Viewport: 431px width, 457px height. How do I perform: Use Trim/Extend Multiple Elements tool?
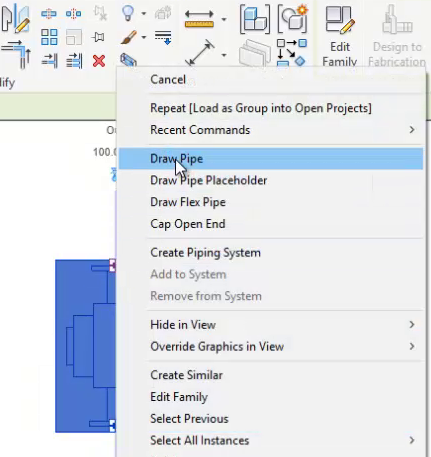[74, 61]
